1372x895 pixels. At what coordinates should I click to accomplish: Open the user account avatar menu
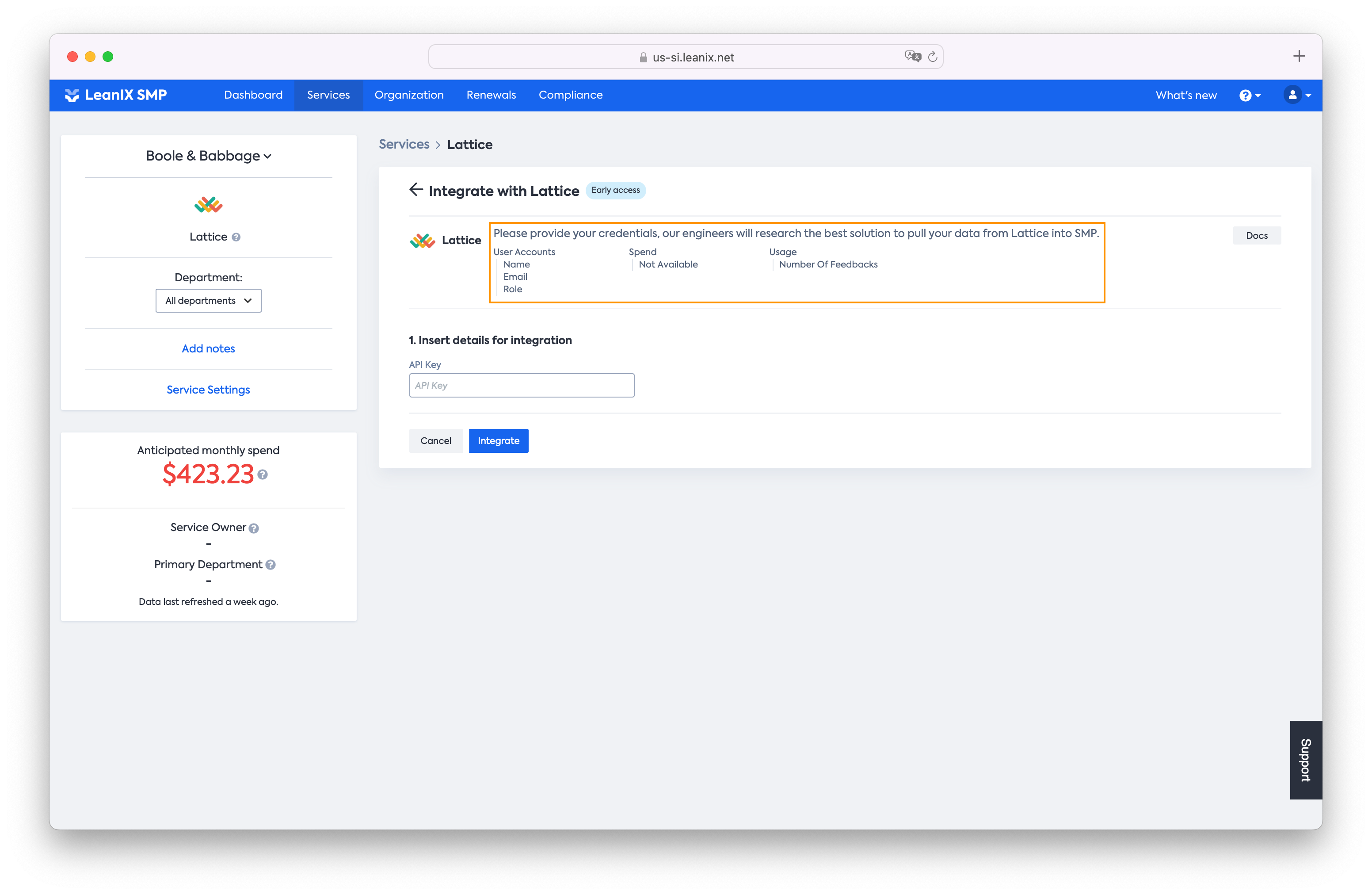[1297, 95]
